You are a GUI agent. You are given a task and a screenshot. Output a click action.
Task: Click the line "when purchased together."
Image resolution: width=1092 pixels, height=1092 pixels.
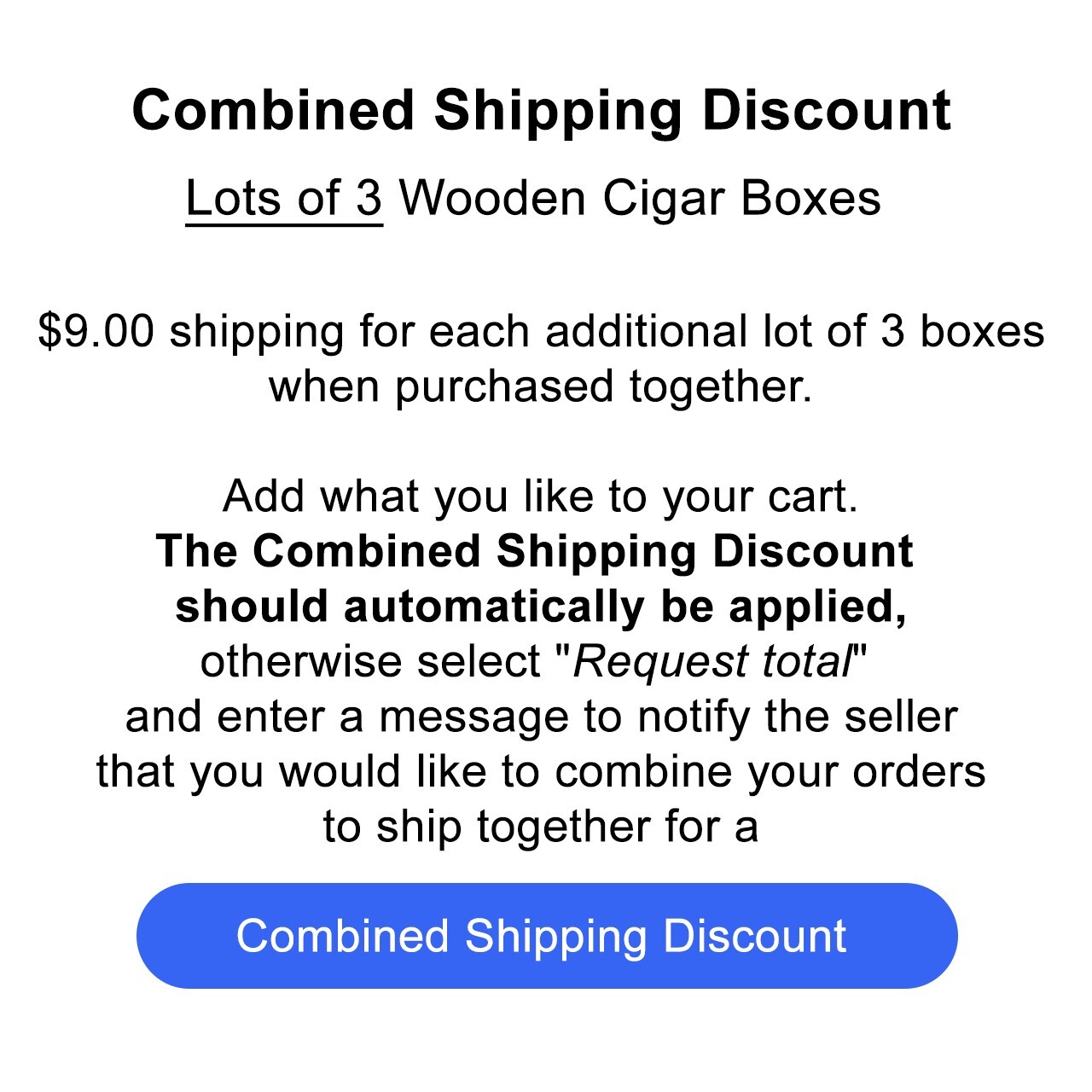[541, 386]
